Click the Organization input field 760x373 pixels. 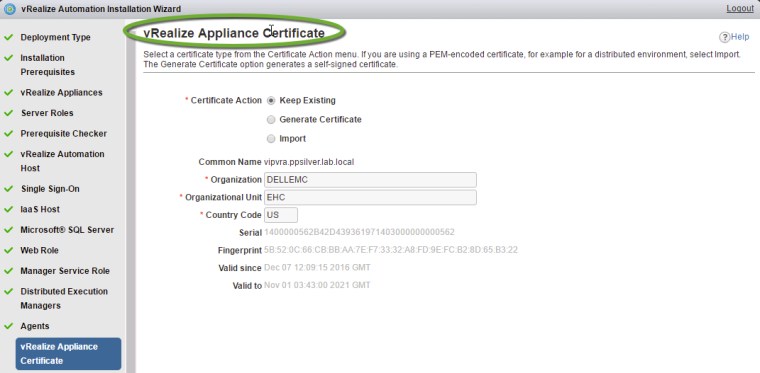(x=370, y=180)
